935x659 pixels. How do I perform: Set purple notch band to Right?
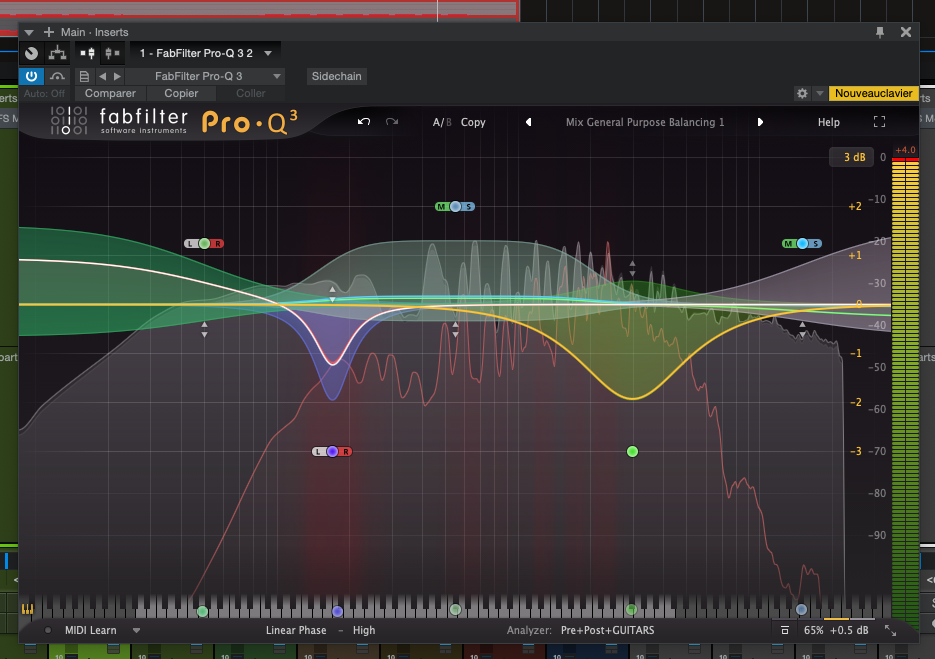click(345, 451)
